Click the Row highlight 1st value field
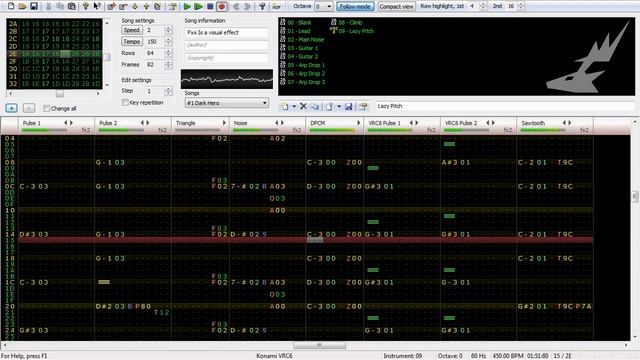Image resolution: width=640 pixels, height=360 pixels. pyautogui.click(x=473, y=6)
